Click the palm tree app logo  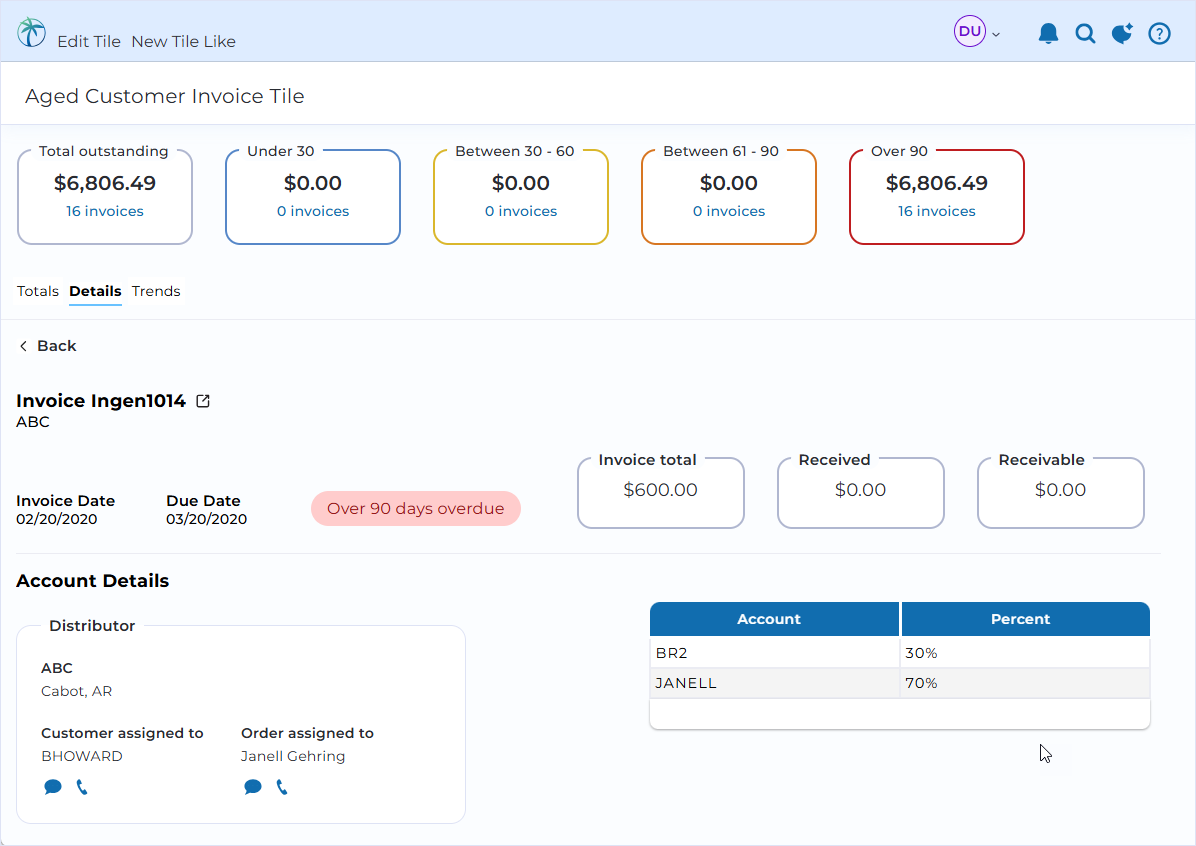[x=31, y=32]
